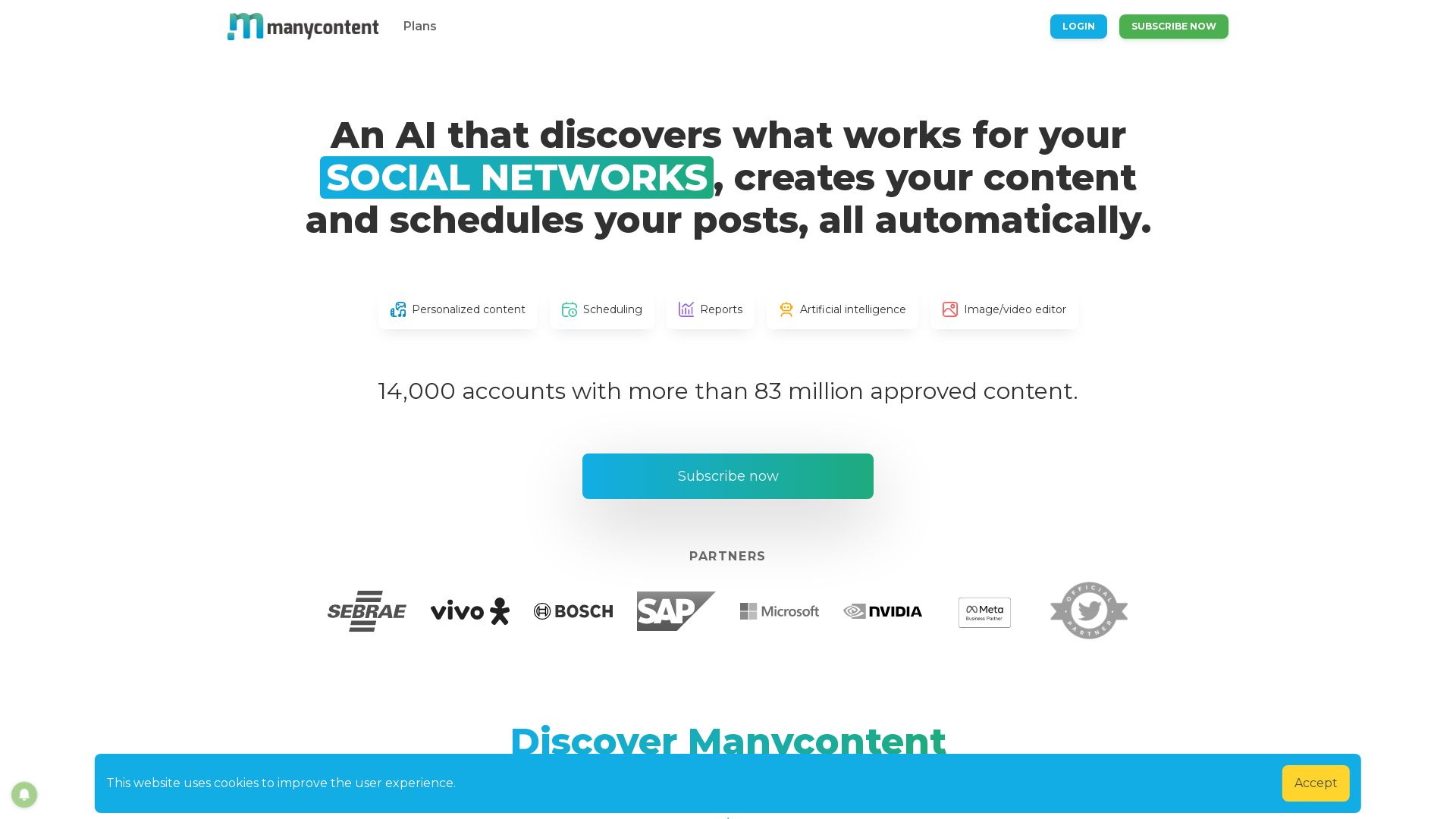
Task: Click the Meta Business Partner badge icon
Action: tap(985, 611)
